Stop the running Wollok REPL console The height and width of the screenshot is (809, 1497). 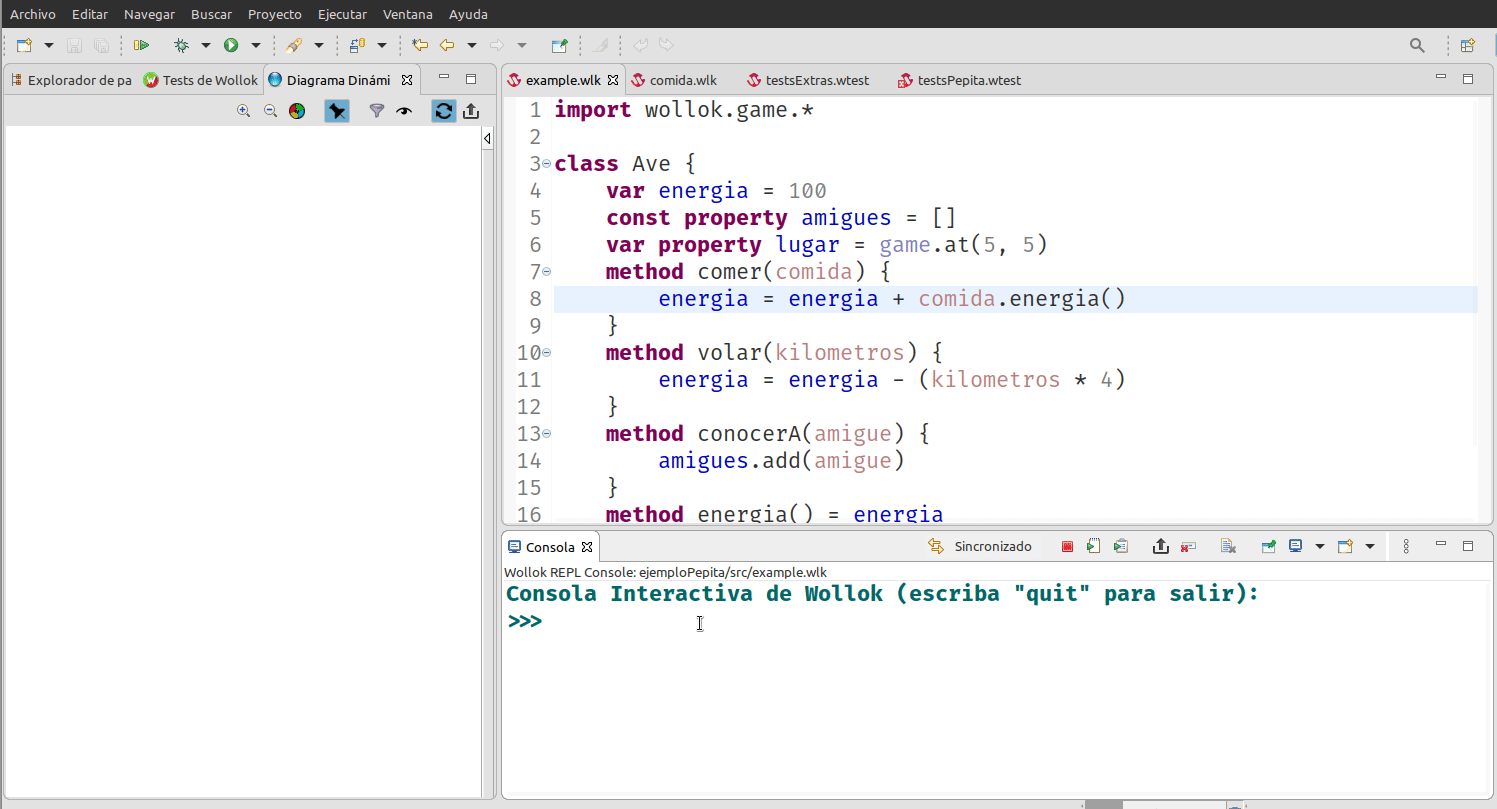1067,547
